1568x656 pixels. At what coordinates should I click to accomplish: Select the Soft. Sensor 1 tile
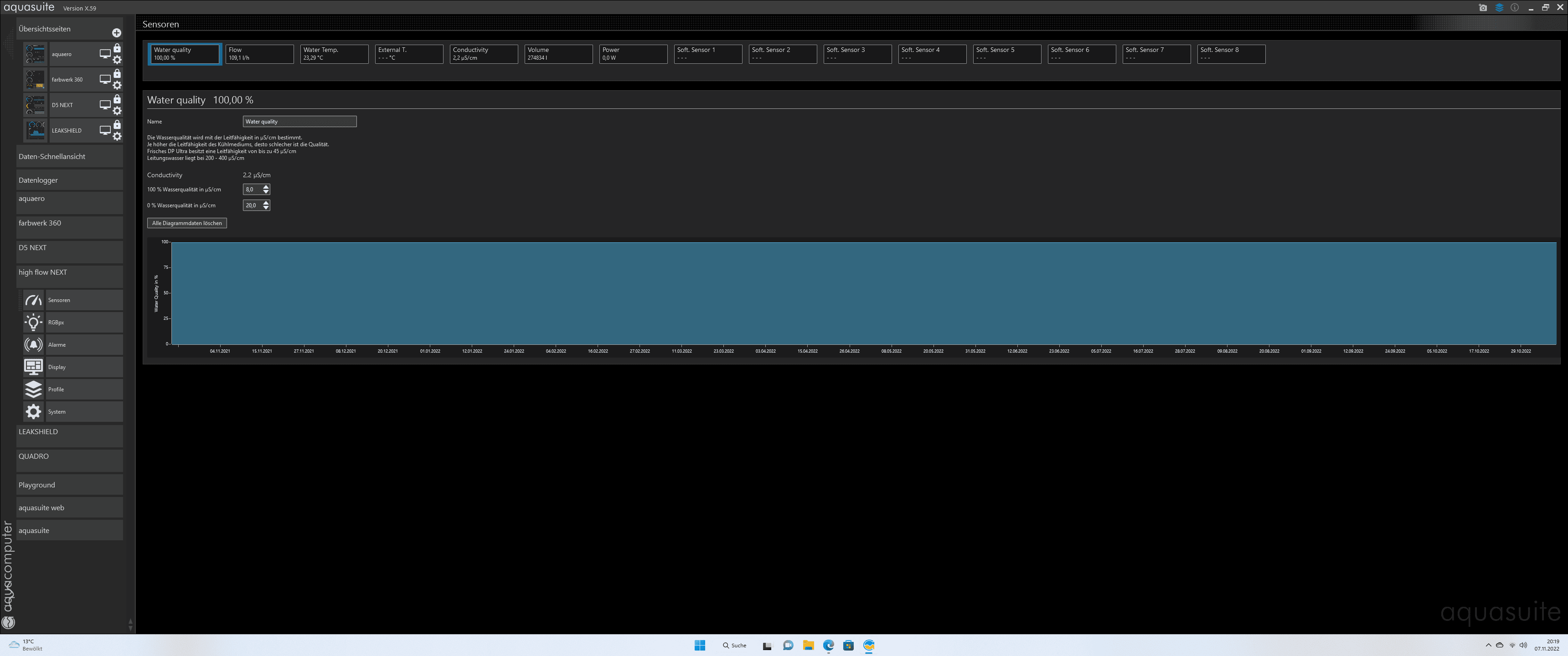pyautogui.click(x=708, y=54)
